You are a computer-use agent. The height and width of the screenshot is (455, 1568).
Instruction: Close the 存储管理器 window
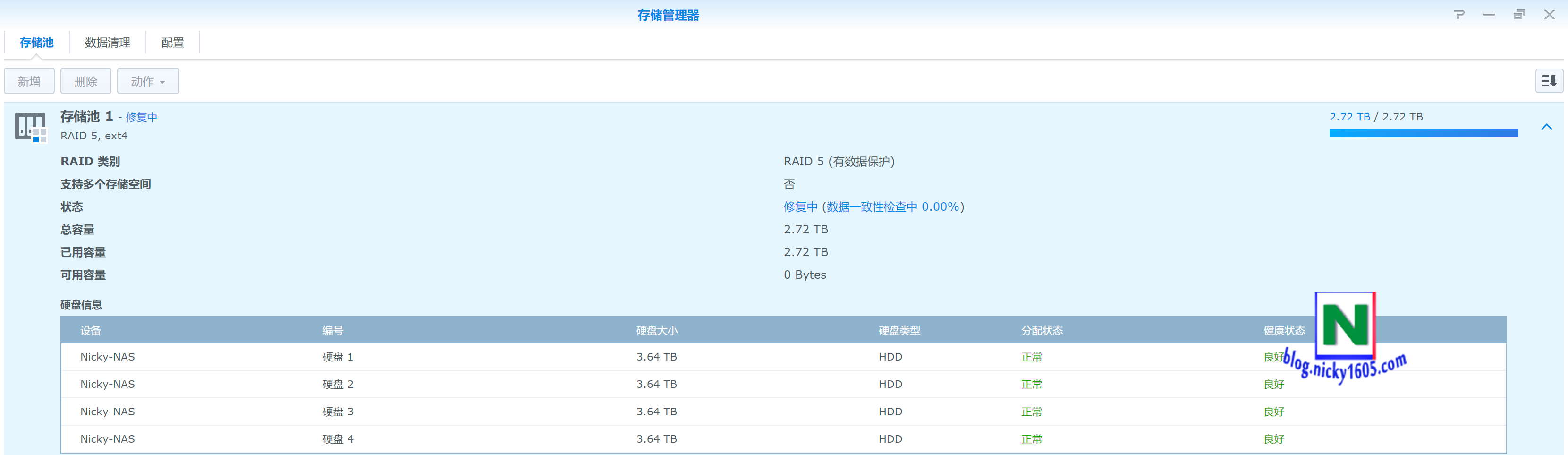tap(1550, 15)
